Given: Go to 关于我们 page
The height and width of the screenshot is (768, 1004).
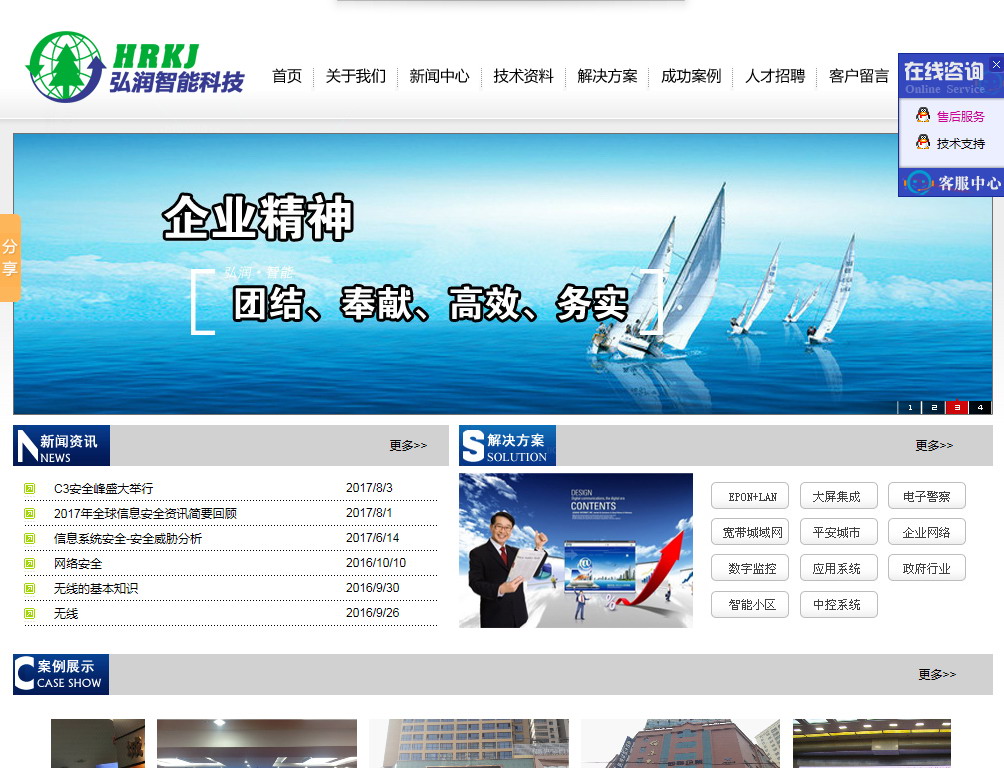Looking at the screenshot, I should pyautogui.click(x=355, y=76).
